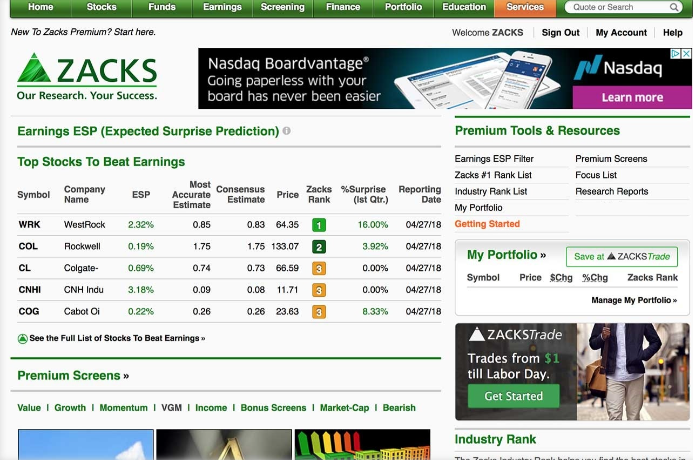Open My Portfolio in Premium Tools list
The width and height of the screenshot is (693, 460).
478,208
